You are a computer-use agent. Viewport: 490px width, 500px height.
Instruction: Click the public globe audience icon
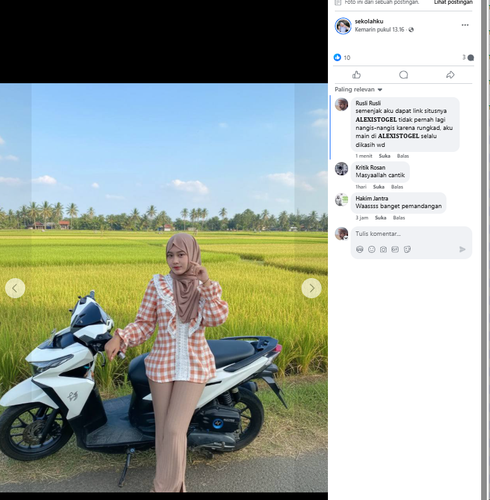(411, 30)
